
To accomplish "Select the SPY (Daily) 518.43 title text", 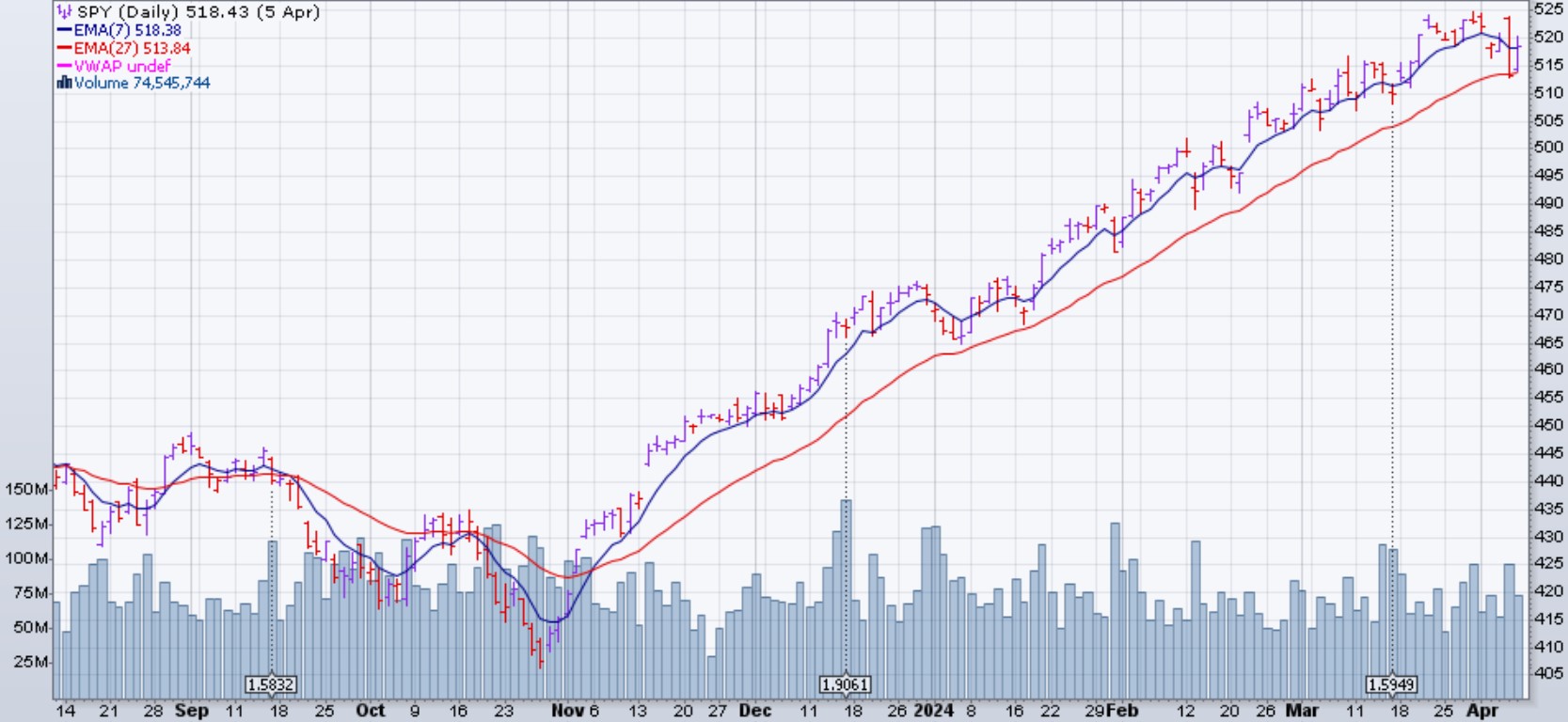I will point(198,12).
